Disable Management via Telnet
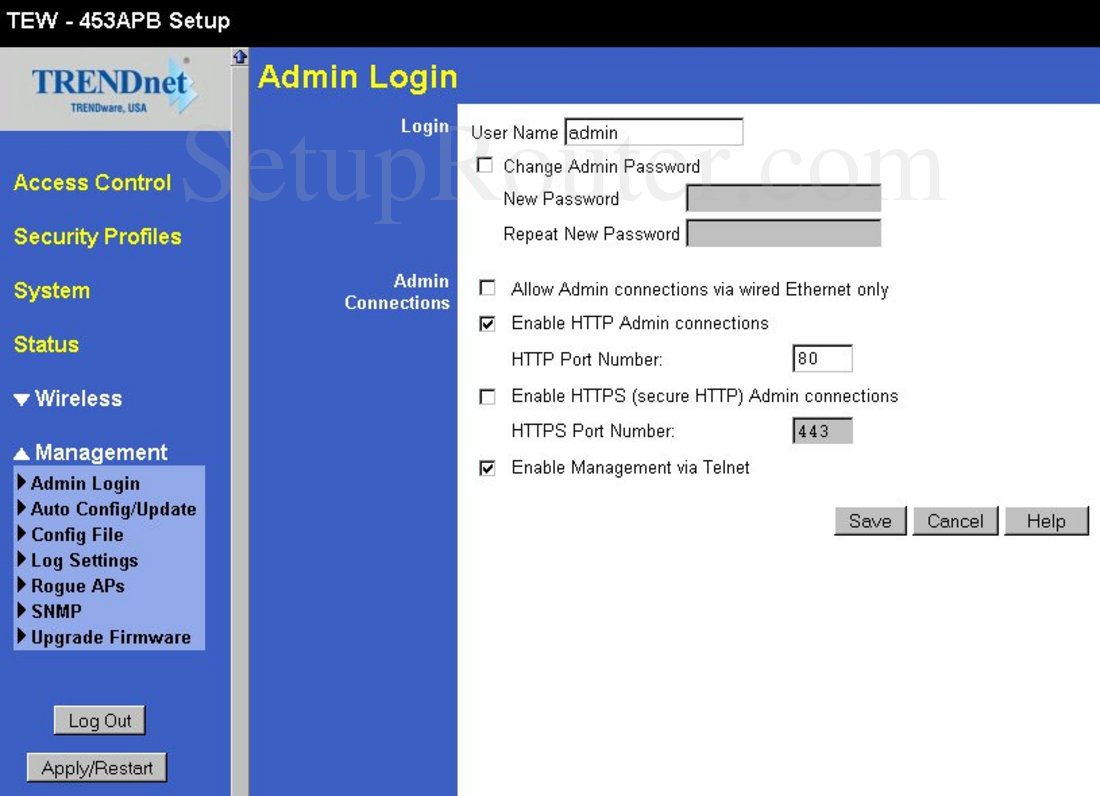This screenshot has width=1100, height=796. (x=487, y=467)
